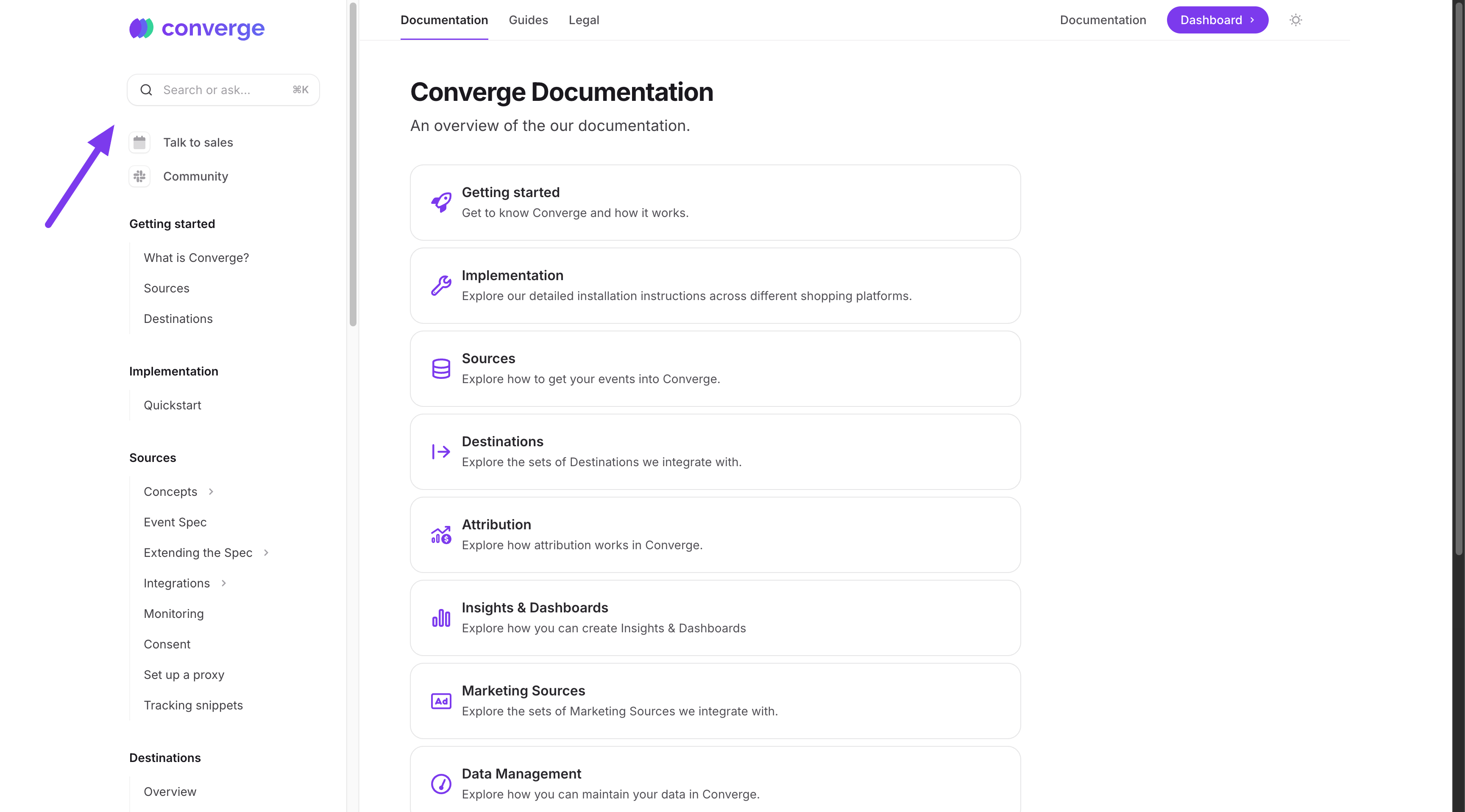Click the ⌘K shortcut hint in search
Image resolution: width=1465 pixels, height=812 pixels.
click(x=300, y=90)
